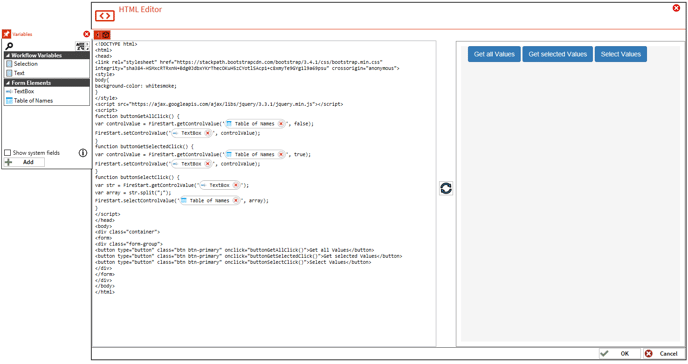
Task: Click the Cancel button
Action: coord(663,353)
